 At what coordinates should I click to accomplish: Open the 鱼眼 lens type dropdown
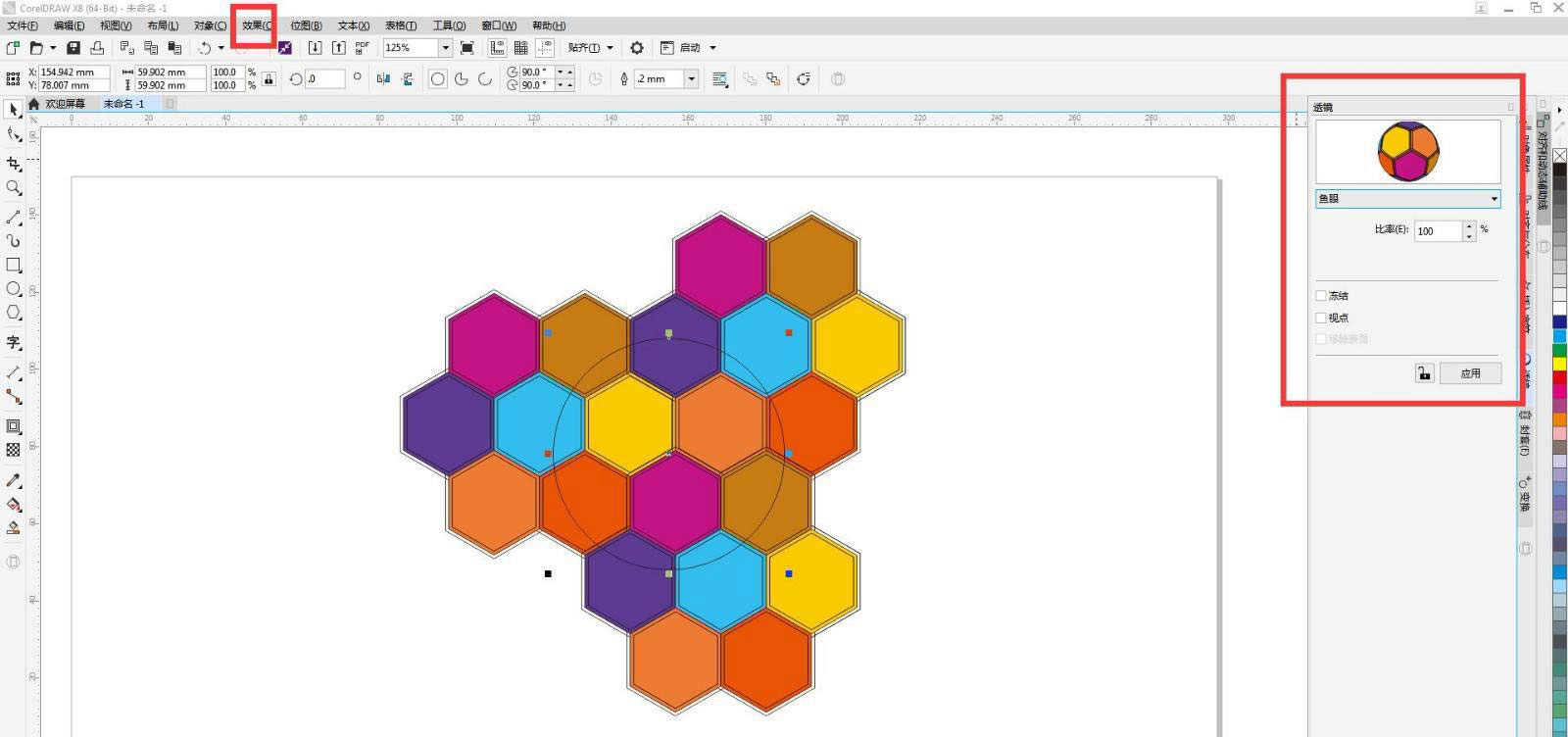tap(1408, 199)
